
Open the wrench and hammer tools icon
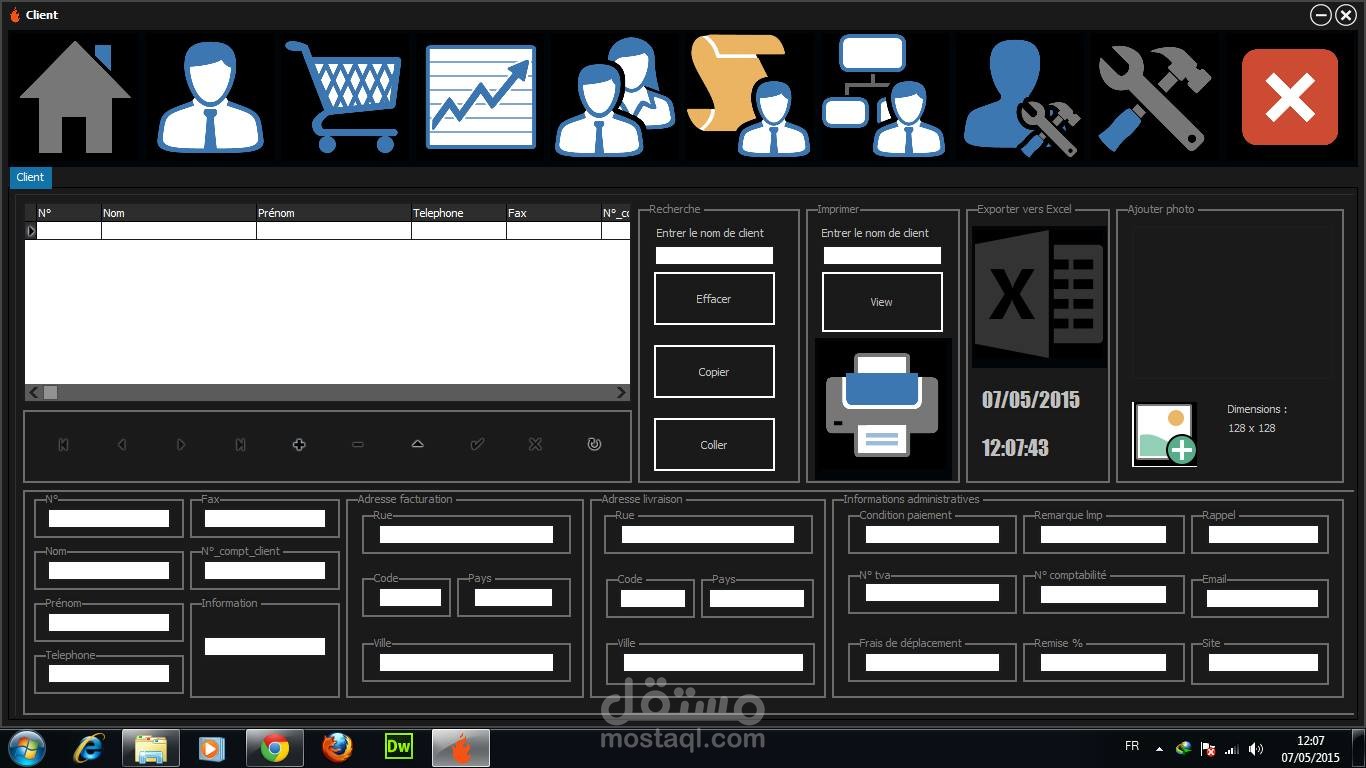coord(1155,97)
